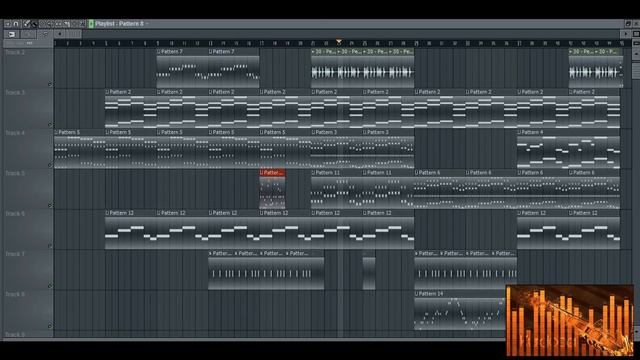The width and height of the screenshot is (640, 360).
Task: Mute Track 4 using its dot
Action: (50, 165)
